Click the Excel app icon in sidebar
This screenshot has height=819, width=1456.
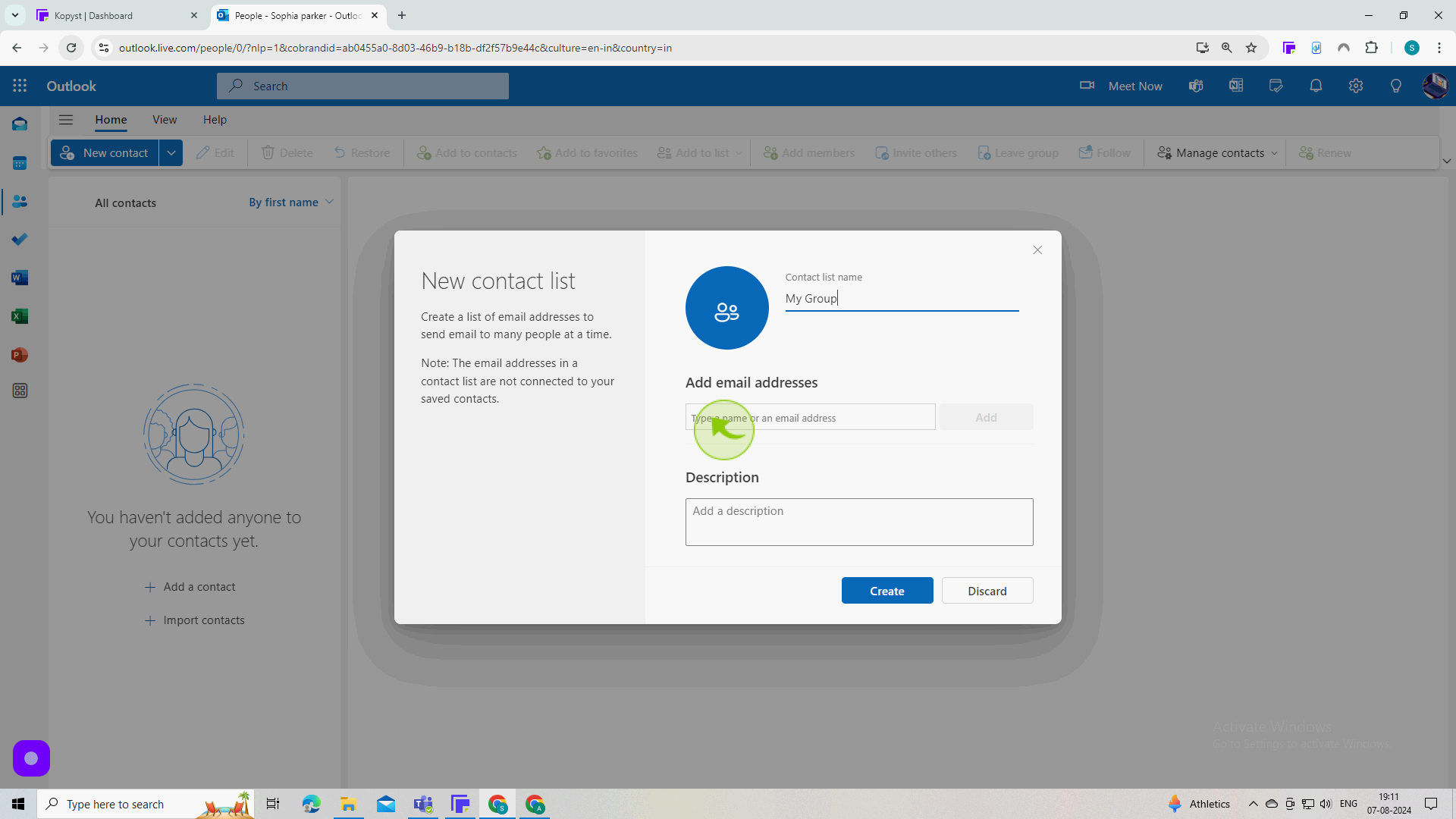[20, 317]
